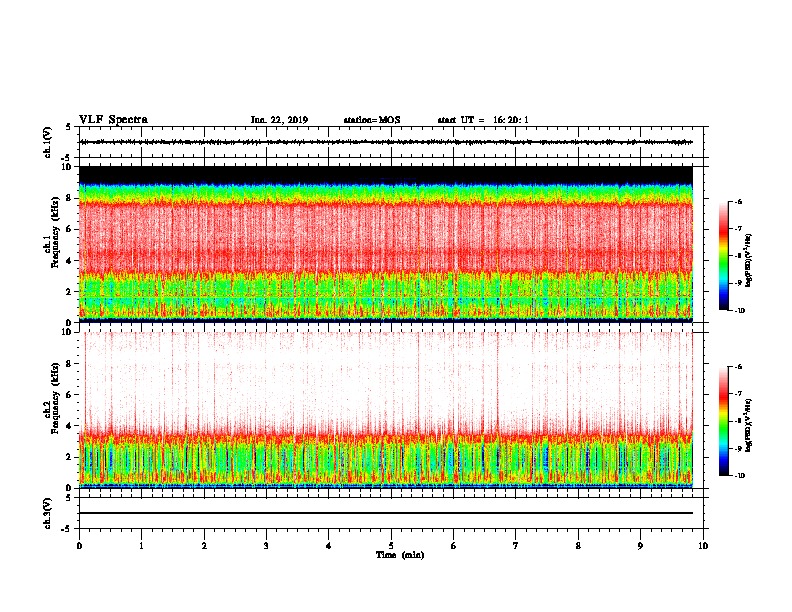The height and width of the screenshot is (612, 792).
Task: Click the 'start UT = 16:20: 1' text
Action: pyautogui.click(x=483, y=120)
